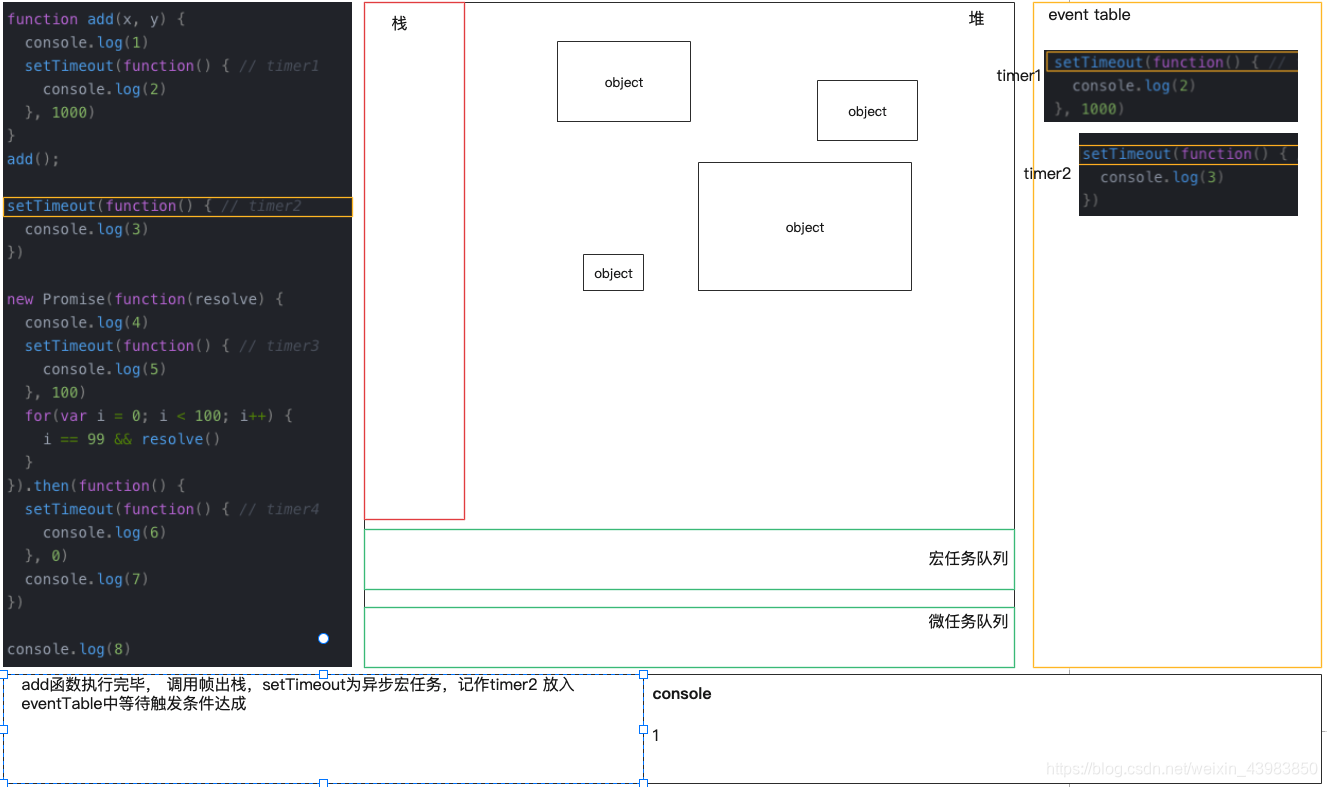The width and height of the screenshot is (1327, 787).
Task: Click the 栈 stack label
Action: click(x=399, y=23)
